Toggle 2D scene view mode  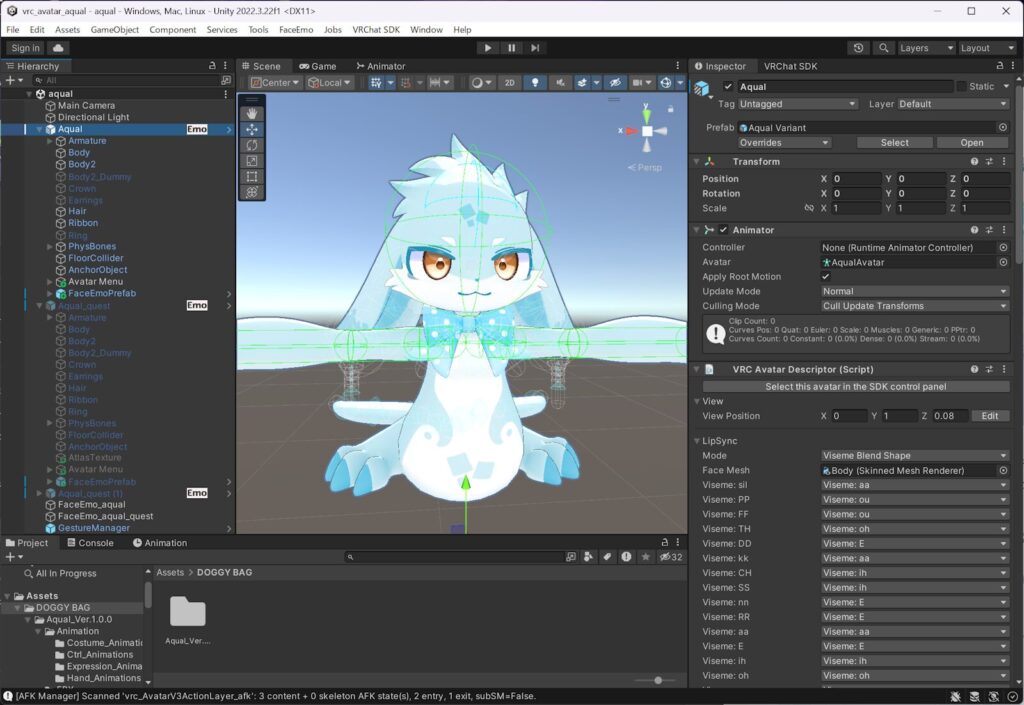(509, 82)
